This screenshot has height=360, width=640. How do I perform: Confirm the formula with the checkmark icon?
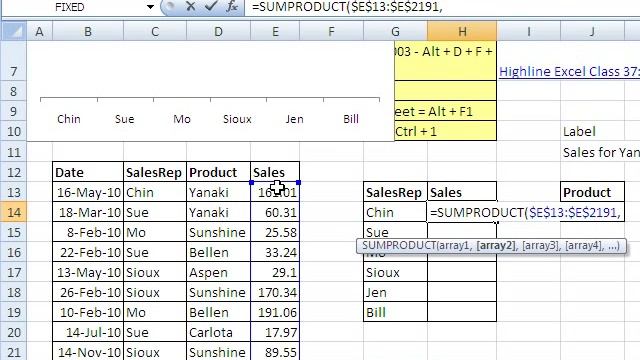click(211, 7)
